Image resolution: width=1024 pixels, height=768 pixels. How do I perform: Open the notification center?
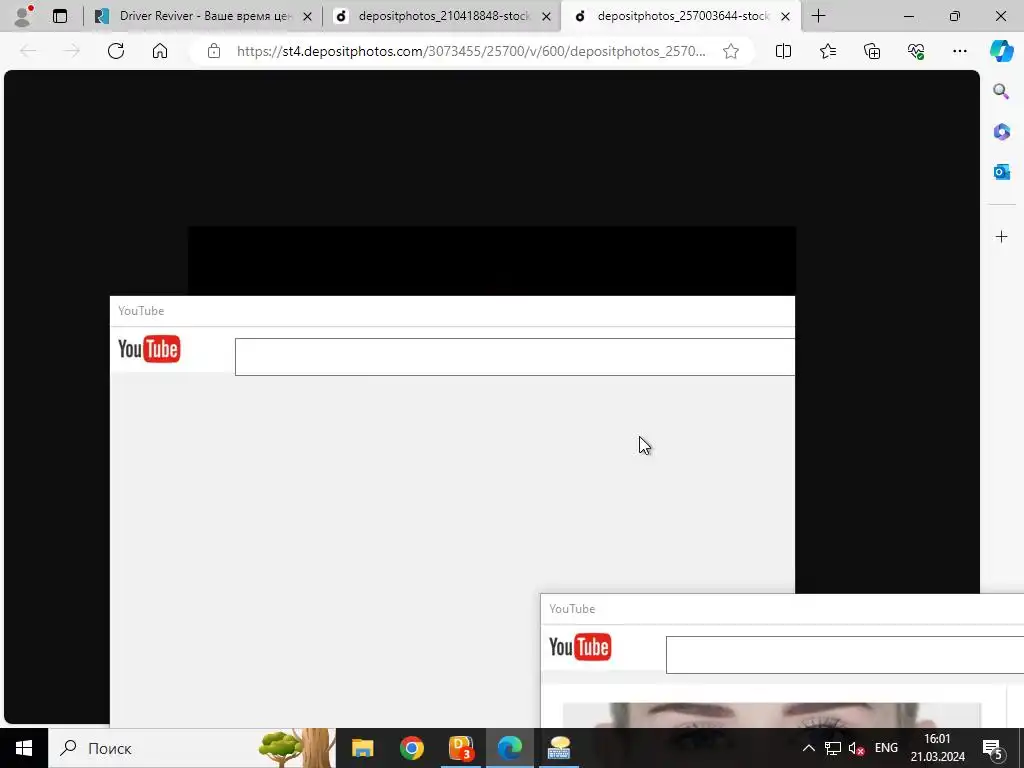[x=993, y=748]
